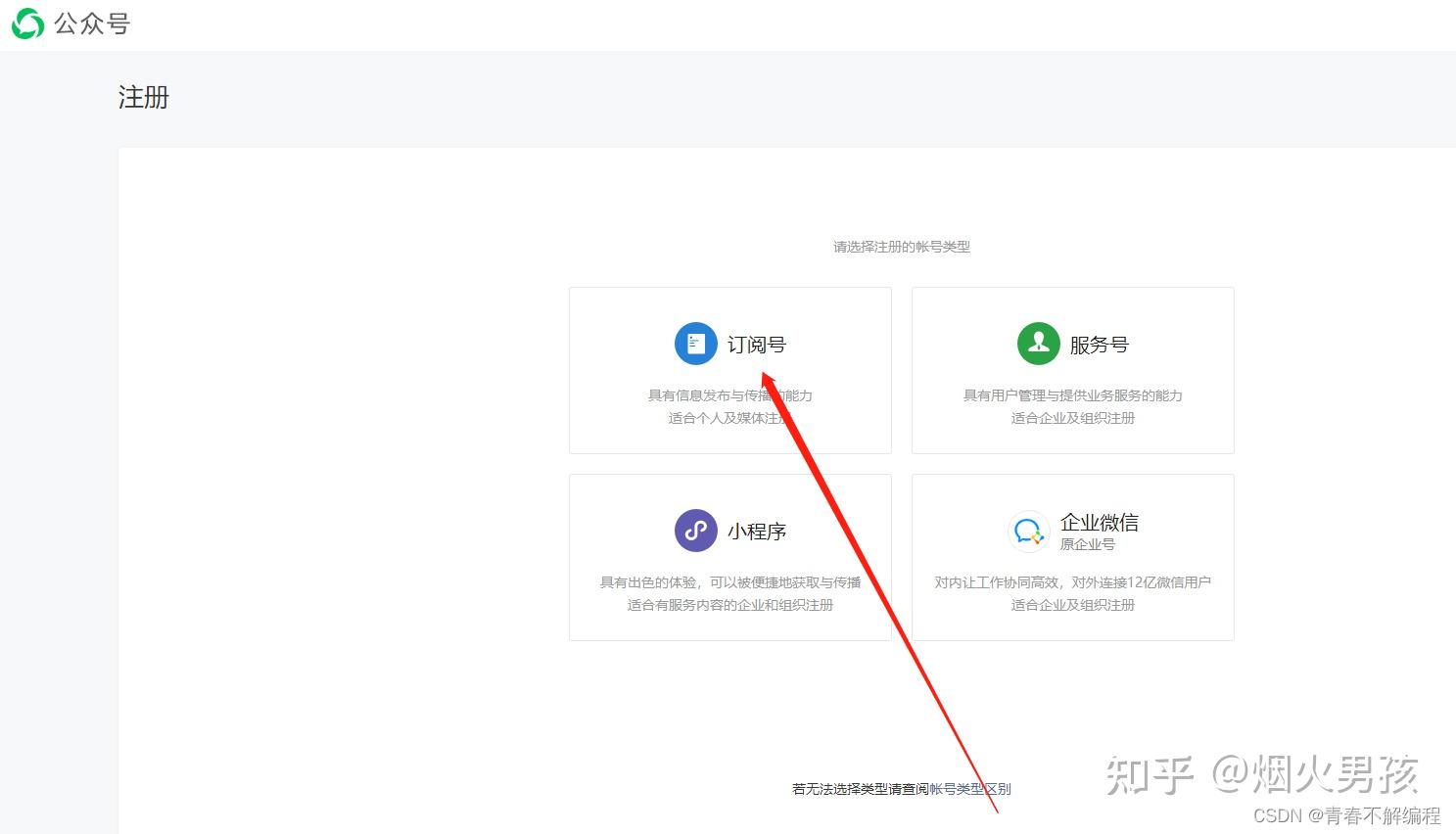Click the 请选择注册的帐号类型 prompt text
The image size is (1456, 834).
[x=902, y=247]
